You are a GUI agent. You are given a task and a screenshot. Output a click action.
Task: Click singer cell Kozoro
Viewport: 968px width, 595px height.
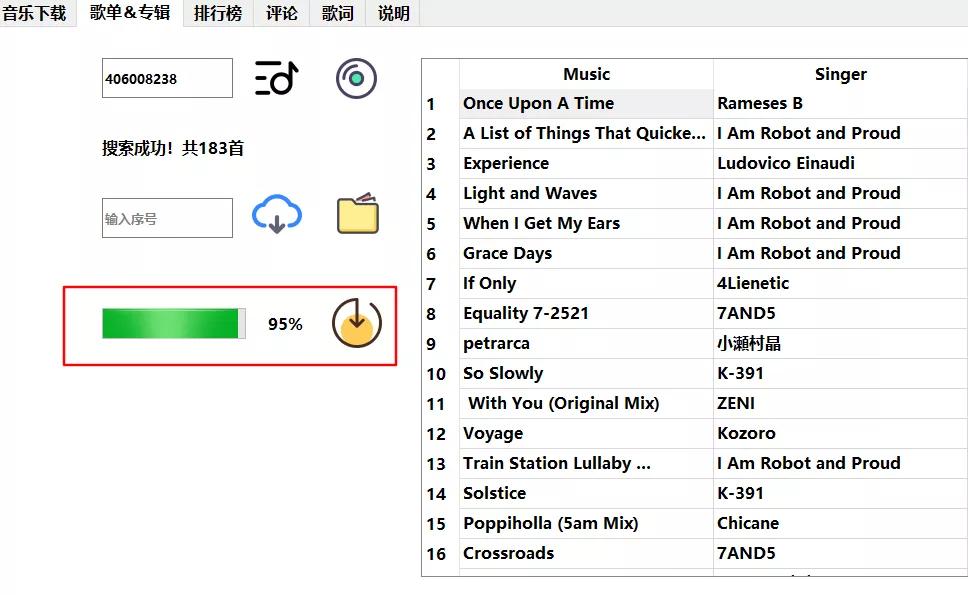point(840,433)
